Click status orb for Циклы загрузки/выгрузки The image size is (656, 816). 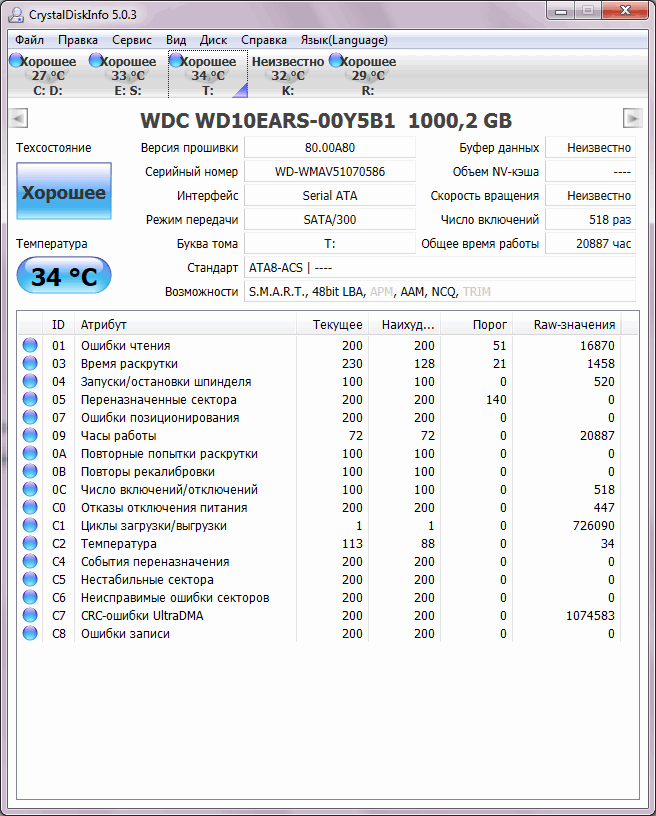coord(30,525)
